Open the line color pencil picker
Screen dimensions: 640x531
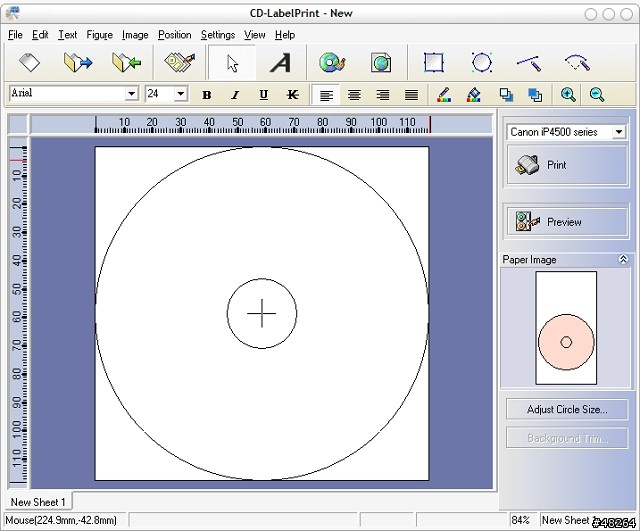(x=444, y=95)
